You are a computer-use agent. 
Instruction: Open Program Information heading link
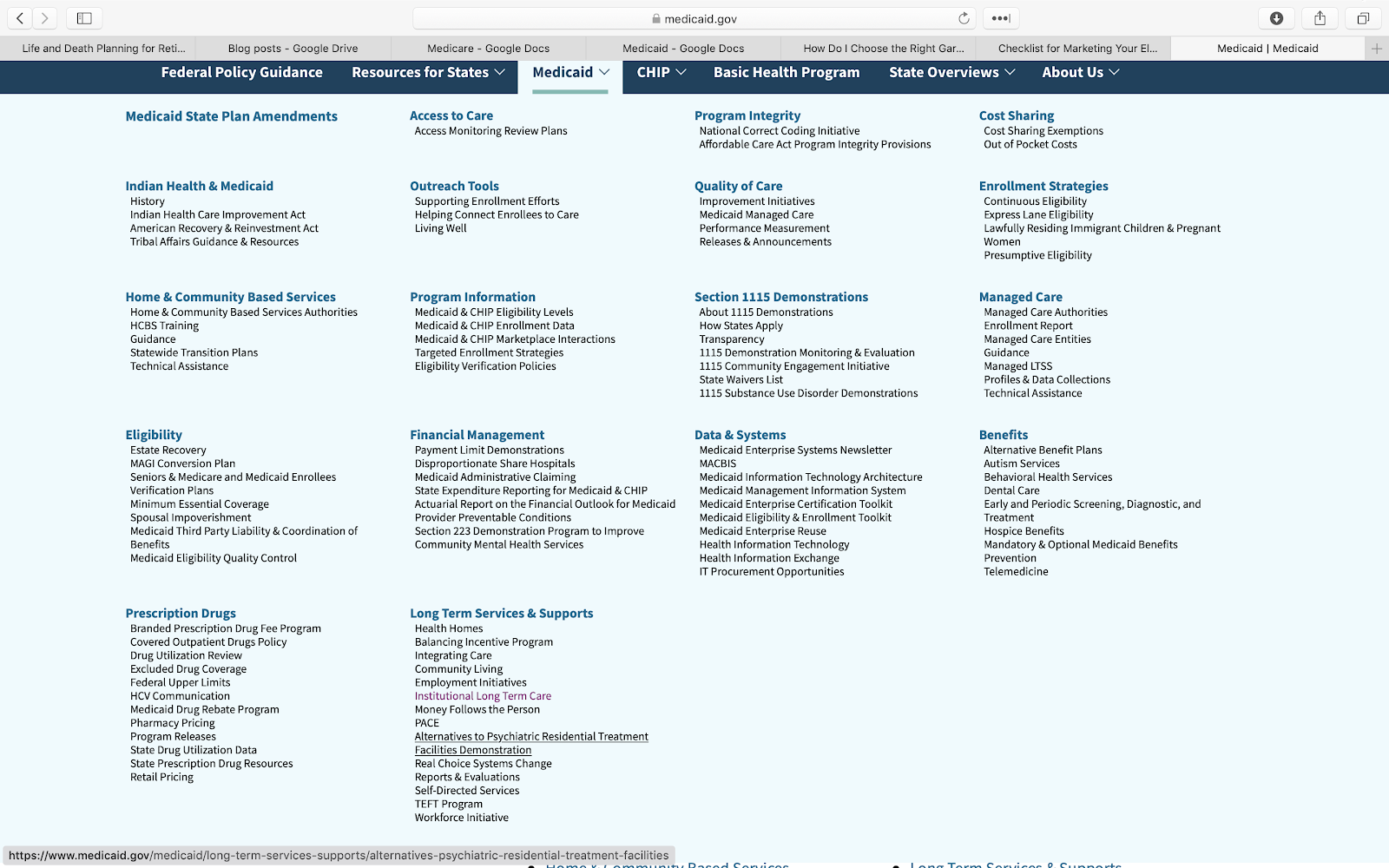pos(472,297)
